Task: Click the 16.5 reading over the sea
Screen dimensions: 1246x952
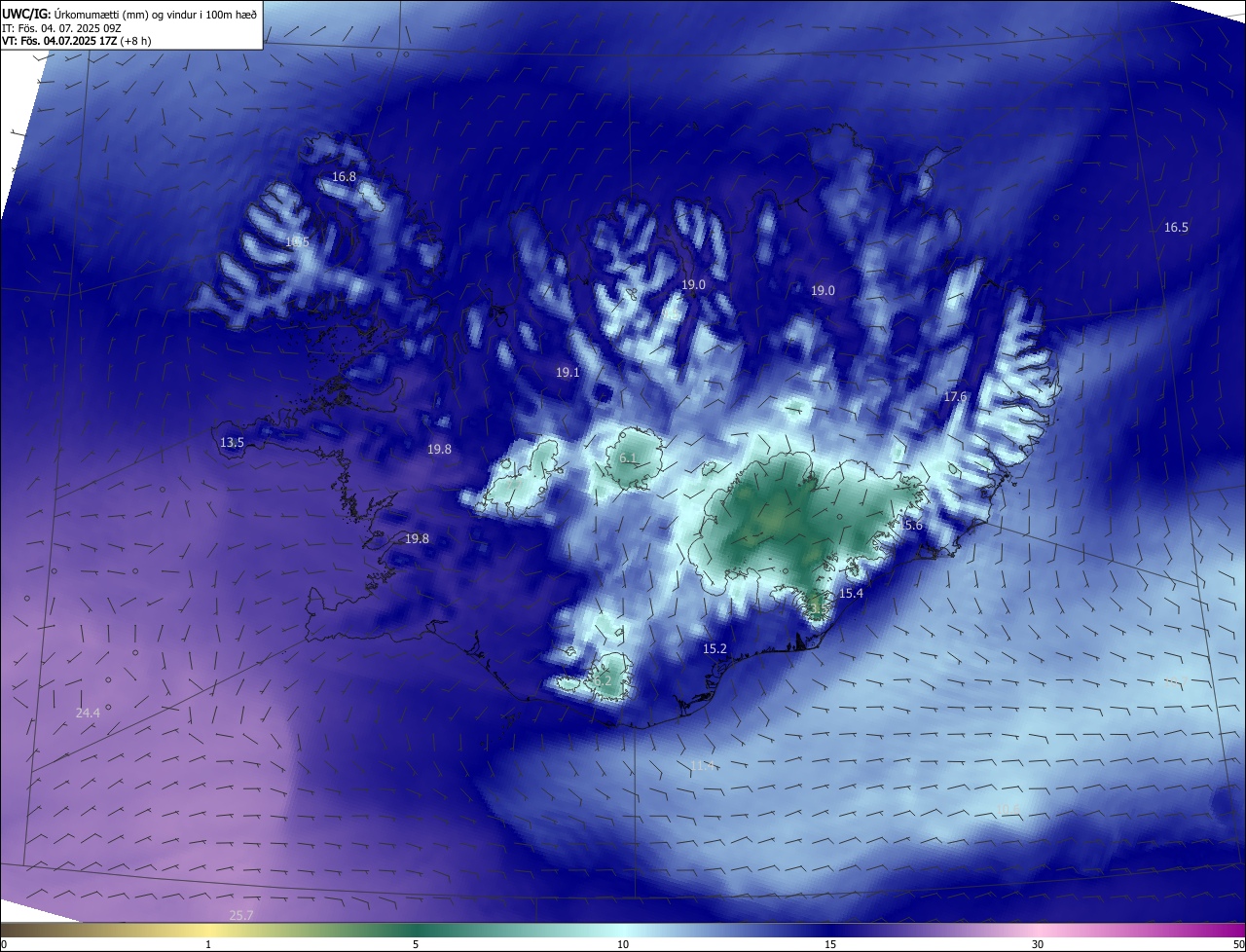Action: pyautogui.click(x=1176, y=228)
